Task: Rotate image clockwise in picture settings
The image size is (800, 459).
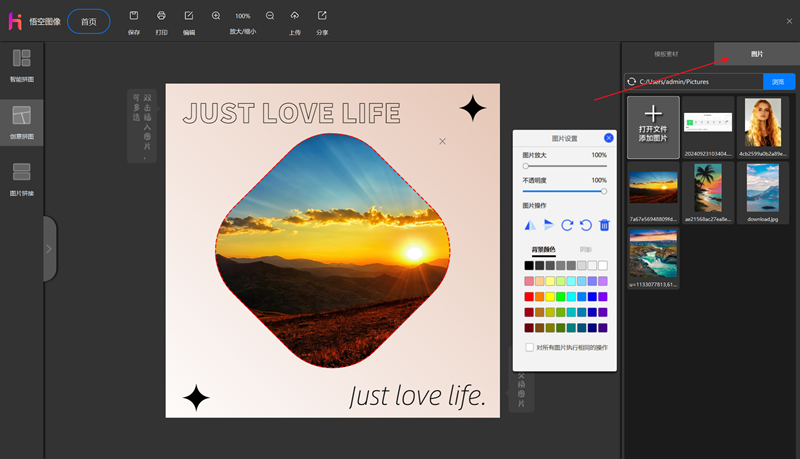Action: click(x=567, y=226)
